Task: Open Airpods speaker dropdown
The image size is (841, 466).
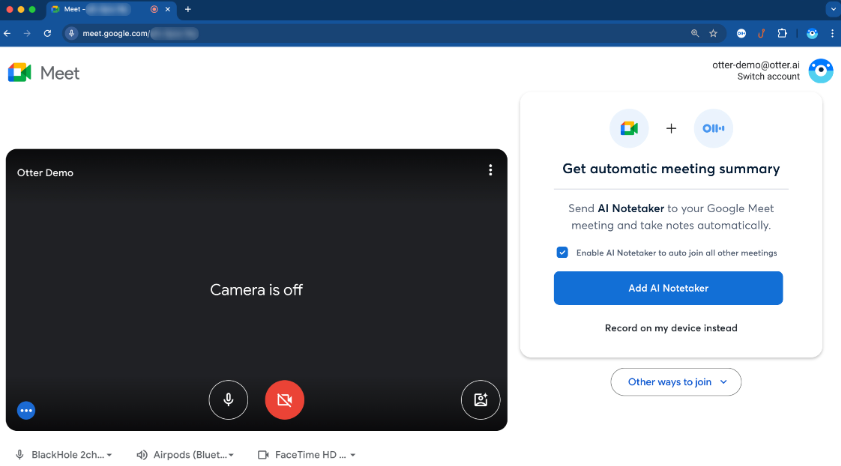Action: coord(186,455)
